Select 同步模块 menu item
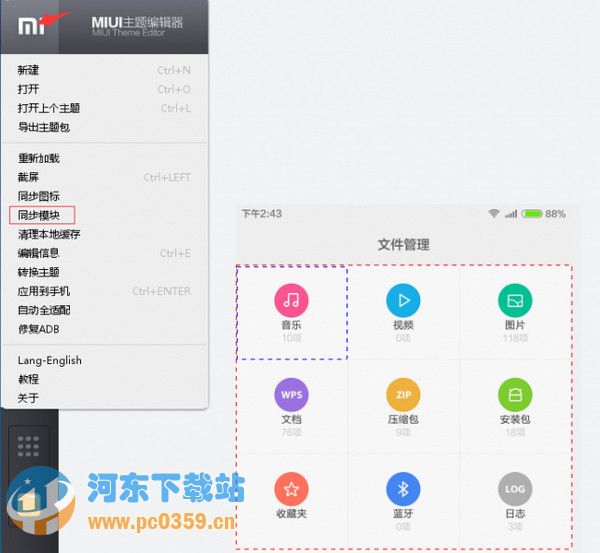The image size is (600, 553). (104, 215)
